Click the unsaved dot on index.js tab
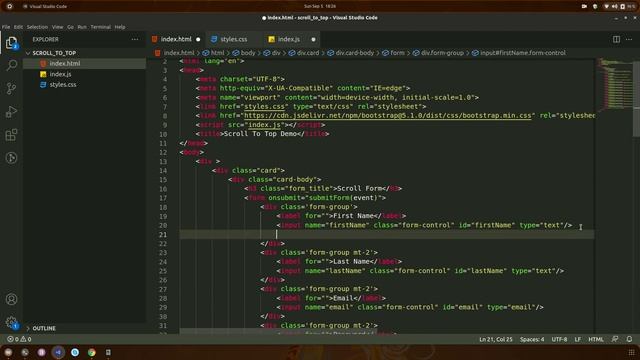The width and height of the screenshot is (640, 360). click(313, 40)
